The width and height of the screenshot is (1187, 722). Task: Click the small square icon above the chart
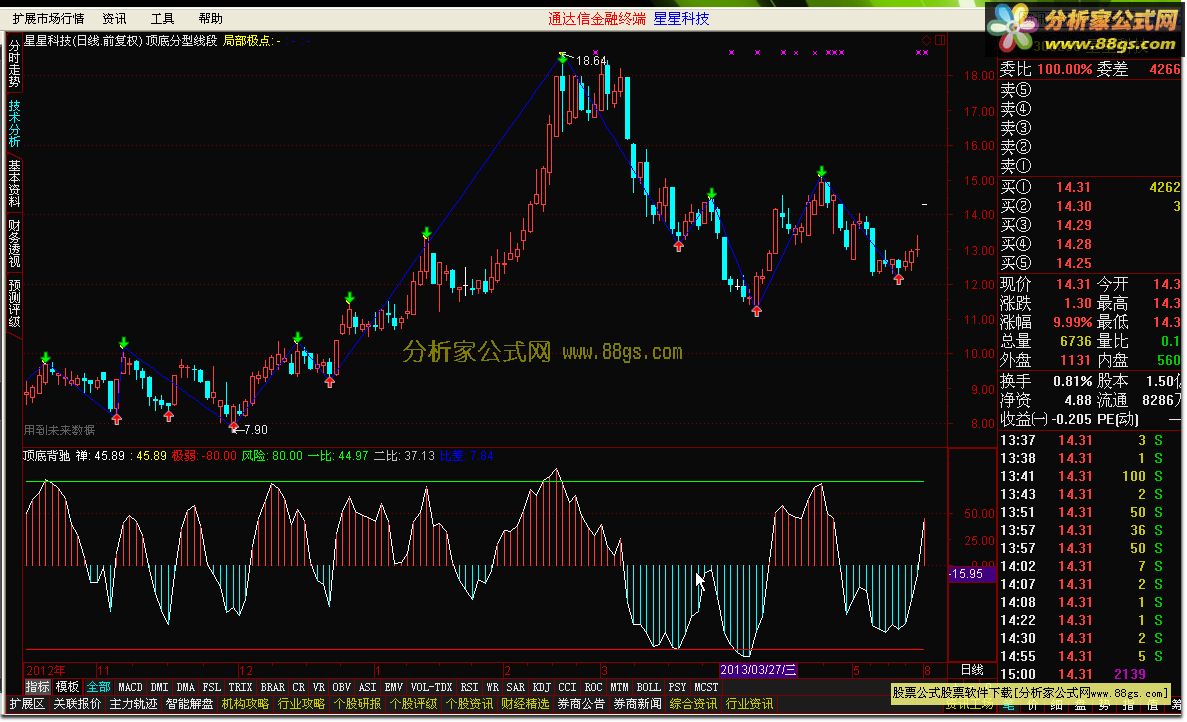pyautogui.click(x=939, y=40)
